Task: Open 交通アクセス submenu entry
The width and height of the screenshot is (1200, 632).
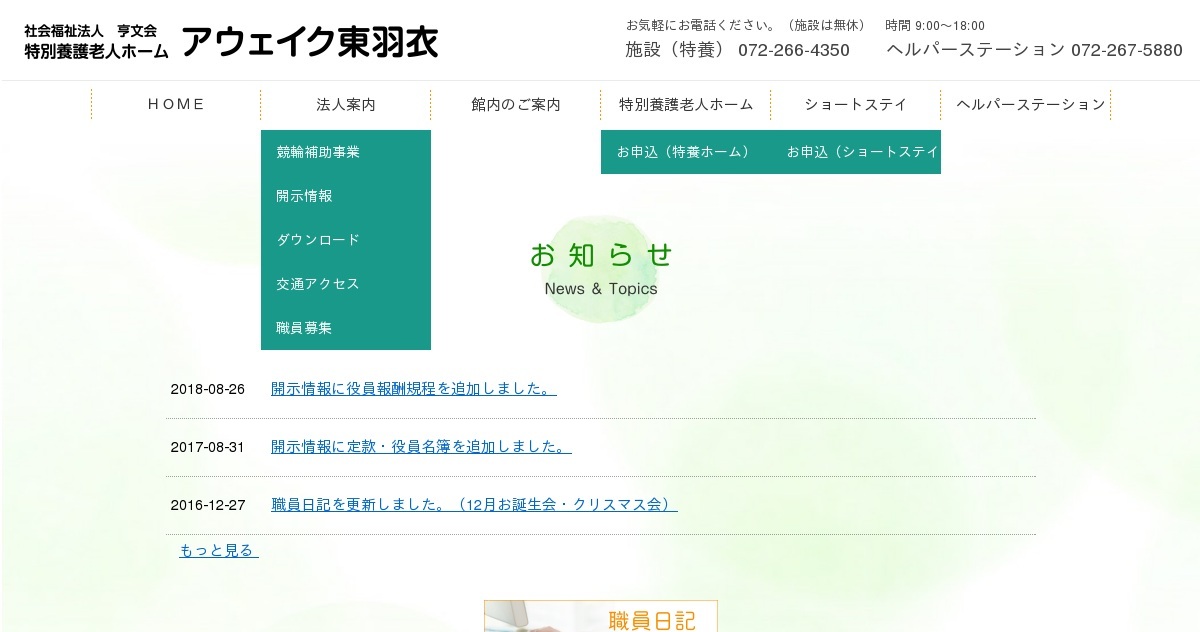Action: point(346,284)
